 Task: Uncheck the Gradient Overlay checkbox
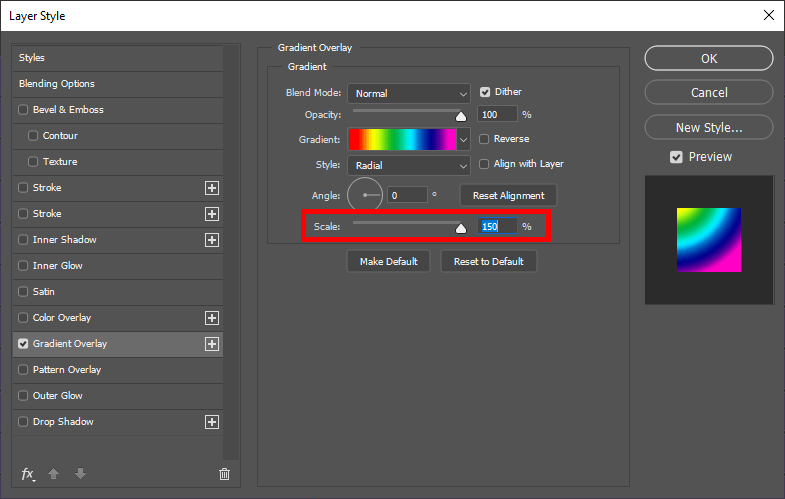point(23,344)
